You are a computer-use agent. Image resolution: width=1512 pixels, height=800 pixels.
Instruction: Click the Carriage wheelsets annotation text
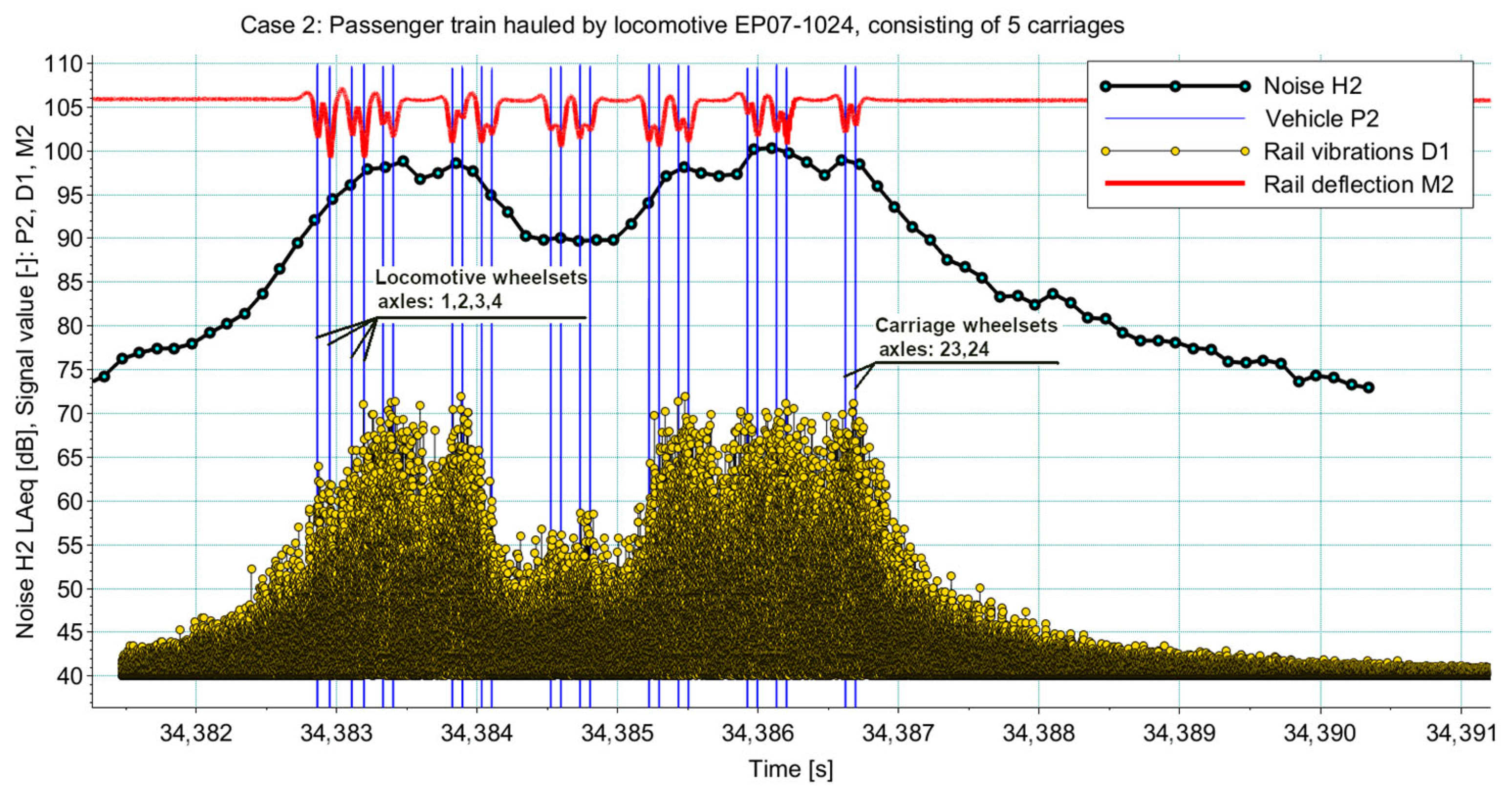coord(966,325)
